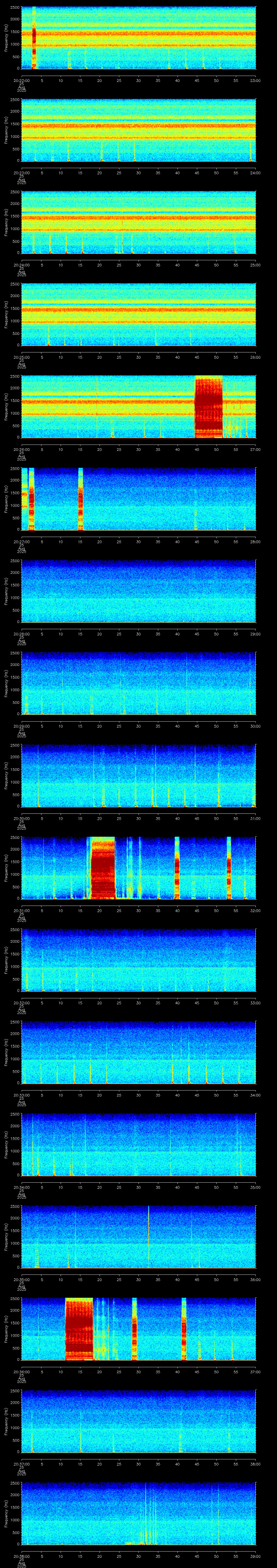Open the spectrogram starting at 20:23:00

[x=138, y=130]
